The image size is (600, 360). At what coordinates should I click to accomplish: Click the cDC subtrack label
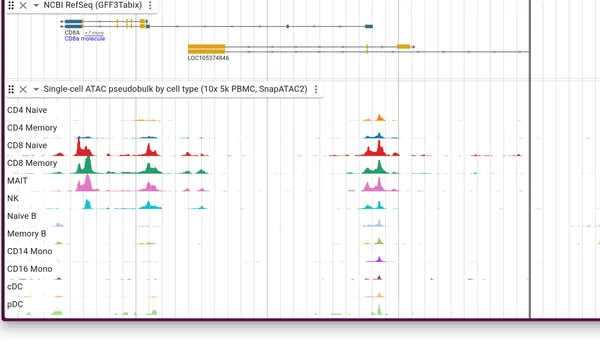pyautogui.click(x=15, y=287)
